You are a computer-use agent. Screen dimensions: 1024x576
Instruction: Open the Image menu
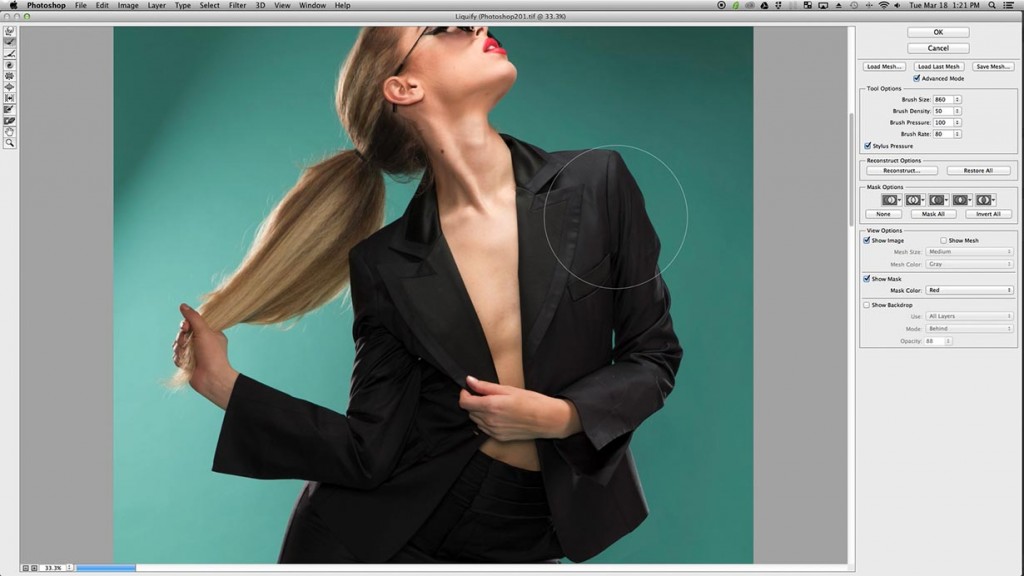(127, 5)
